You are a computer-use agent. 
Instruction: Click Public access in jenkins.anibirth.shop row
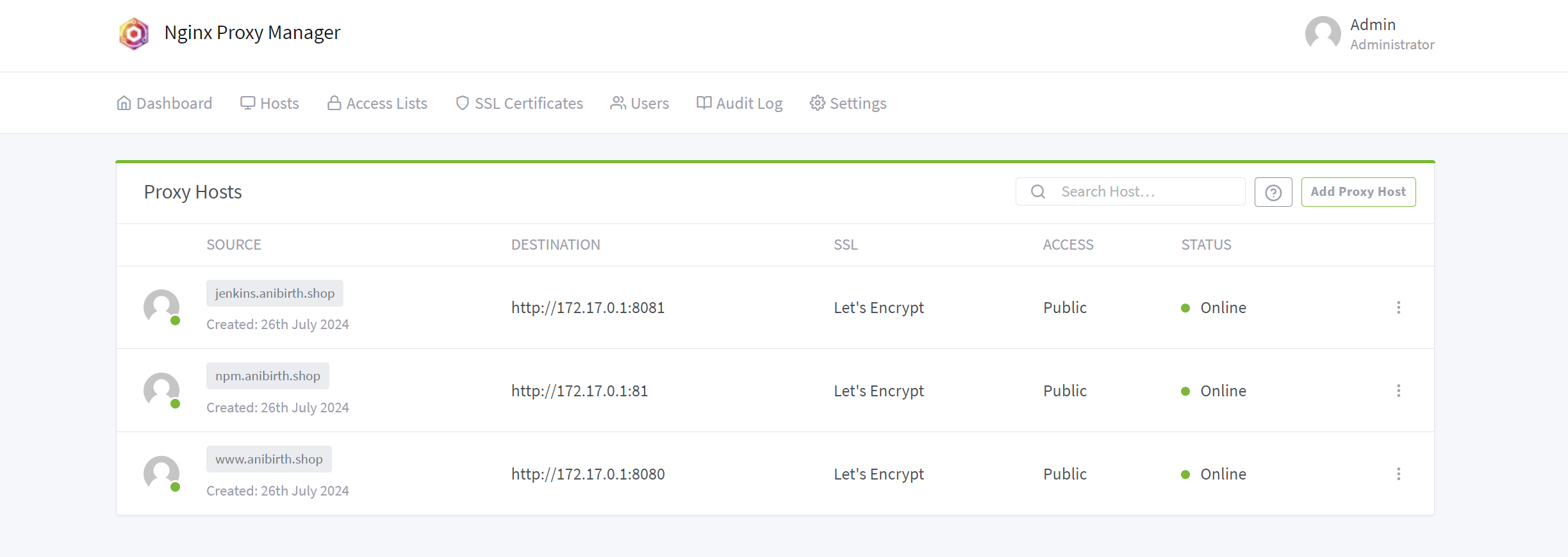[1065, 308]
